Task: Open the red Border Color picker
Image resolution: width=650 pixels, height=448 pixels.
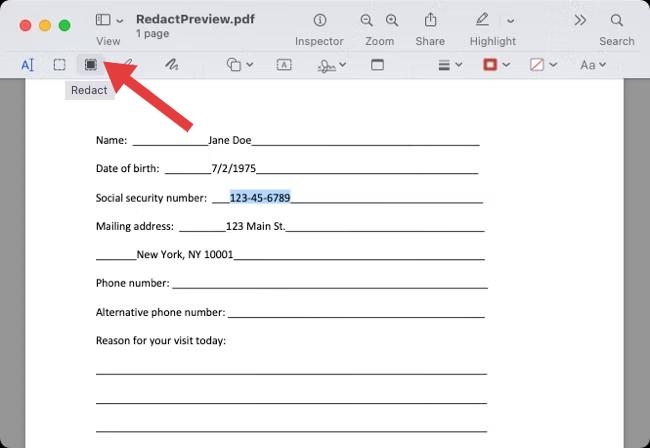Action: (x=496, y=65)
